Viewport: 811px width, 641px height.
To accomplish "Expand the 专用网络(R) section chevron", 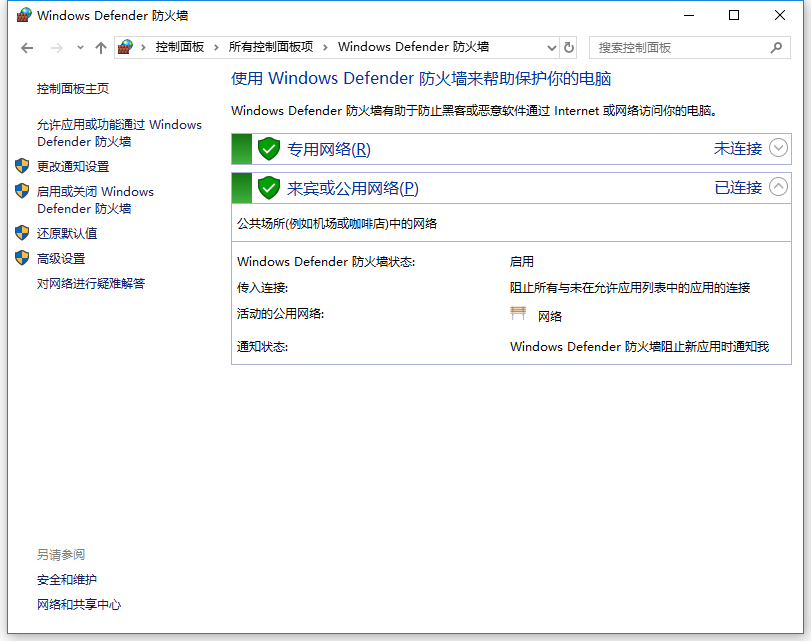I will click(778, 148).
